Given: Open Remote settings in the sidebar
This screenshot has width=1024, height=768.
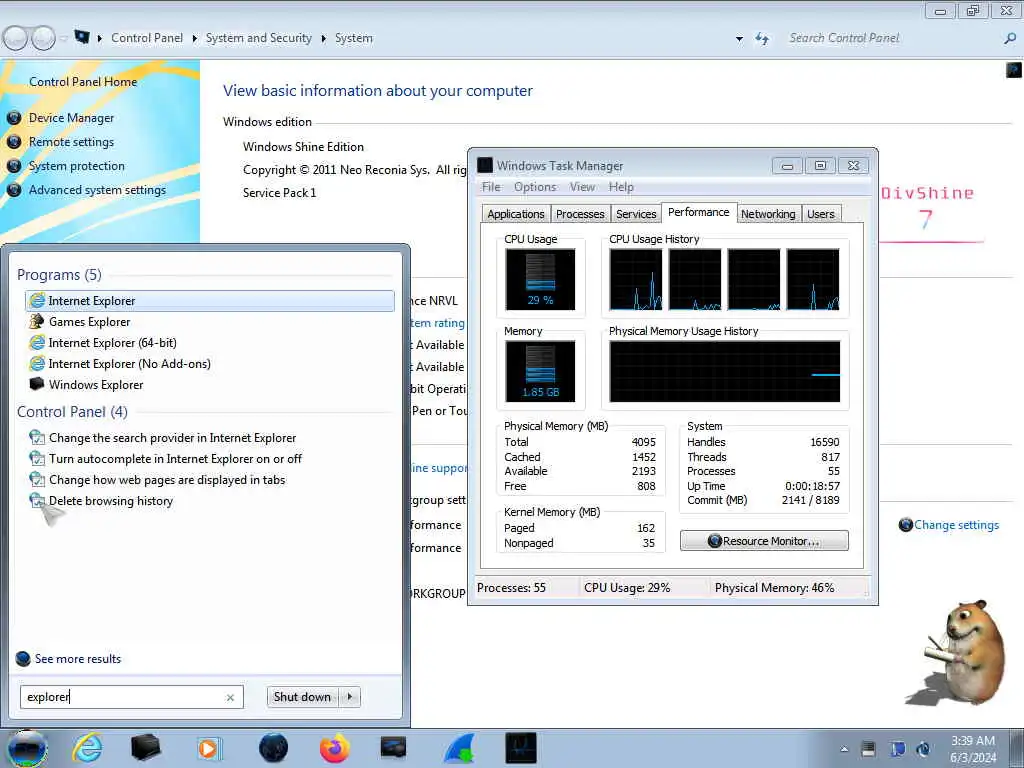Looking at the screenshot, I should (x=71, y=142).
